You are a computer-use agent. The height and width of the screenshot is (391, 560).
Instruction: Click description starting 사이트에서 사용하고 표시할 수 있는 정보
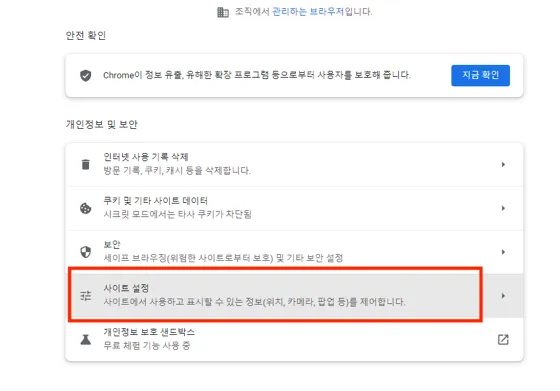(x=255, y=302)
